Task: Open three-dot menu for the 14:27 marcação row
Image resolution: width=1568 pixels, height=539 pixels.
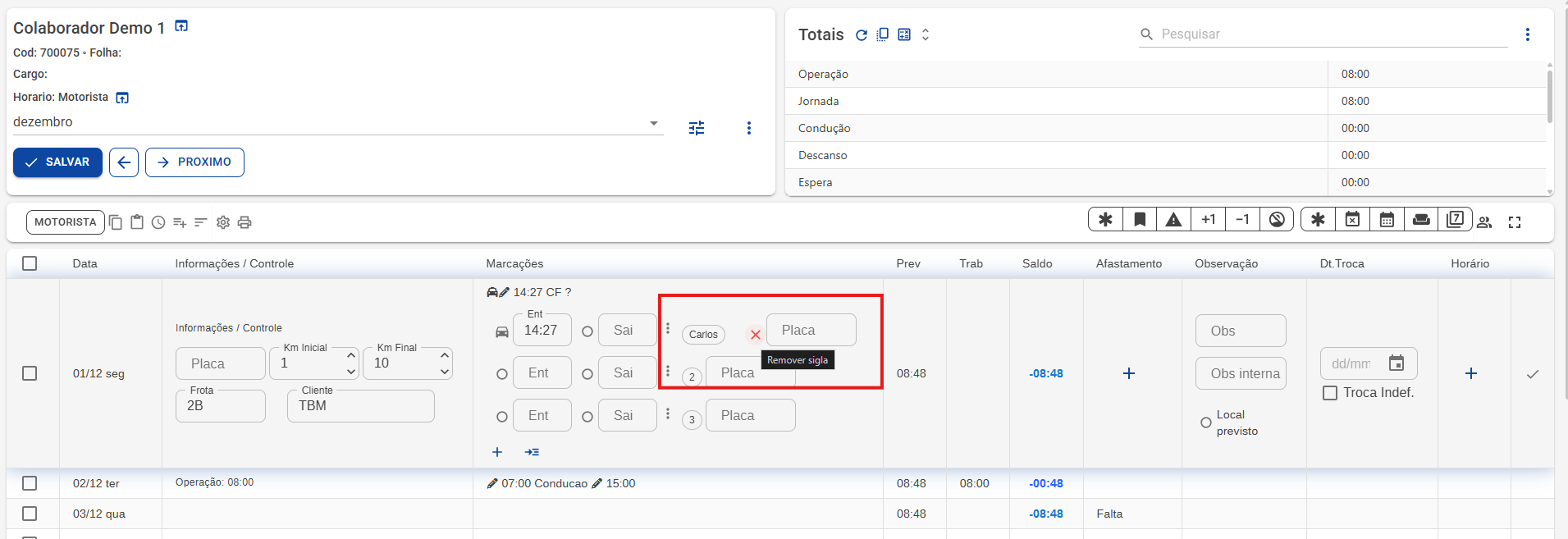Action: coord(668,328)
